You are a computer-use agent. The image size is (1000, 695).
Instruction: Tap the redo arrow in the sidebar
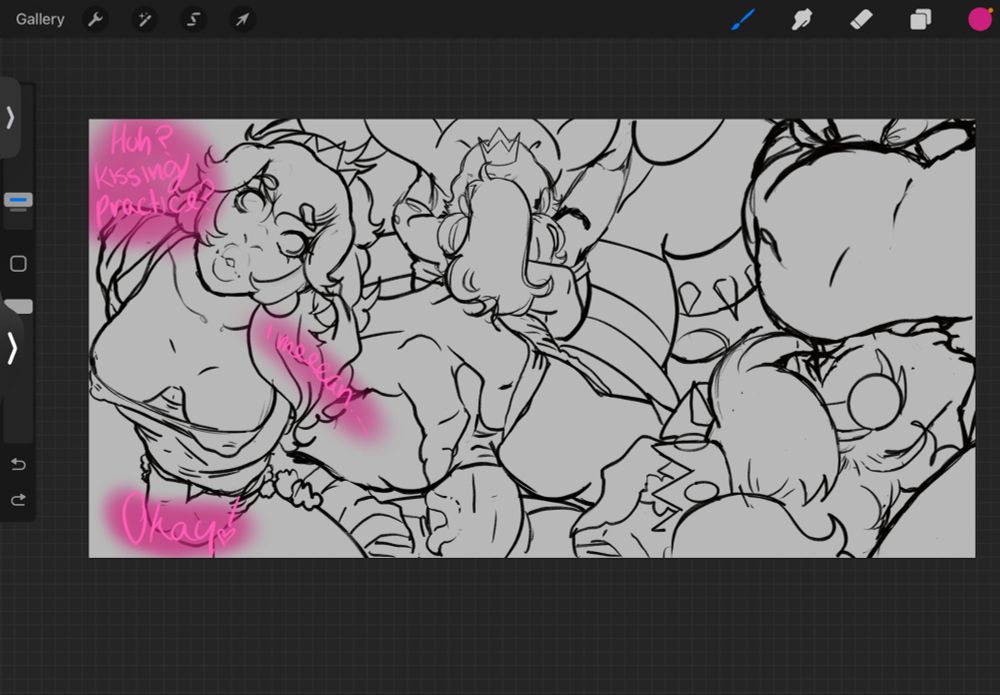(x=18, y=500)
